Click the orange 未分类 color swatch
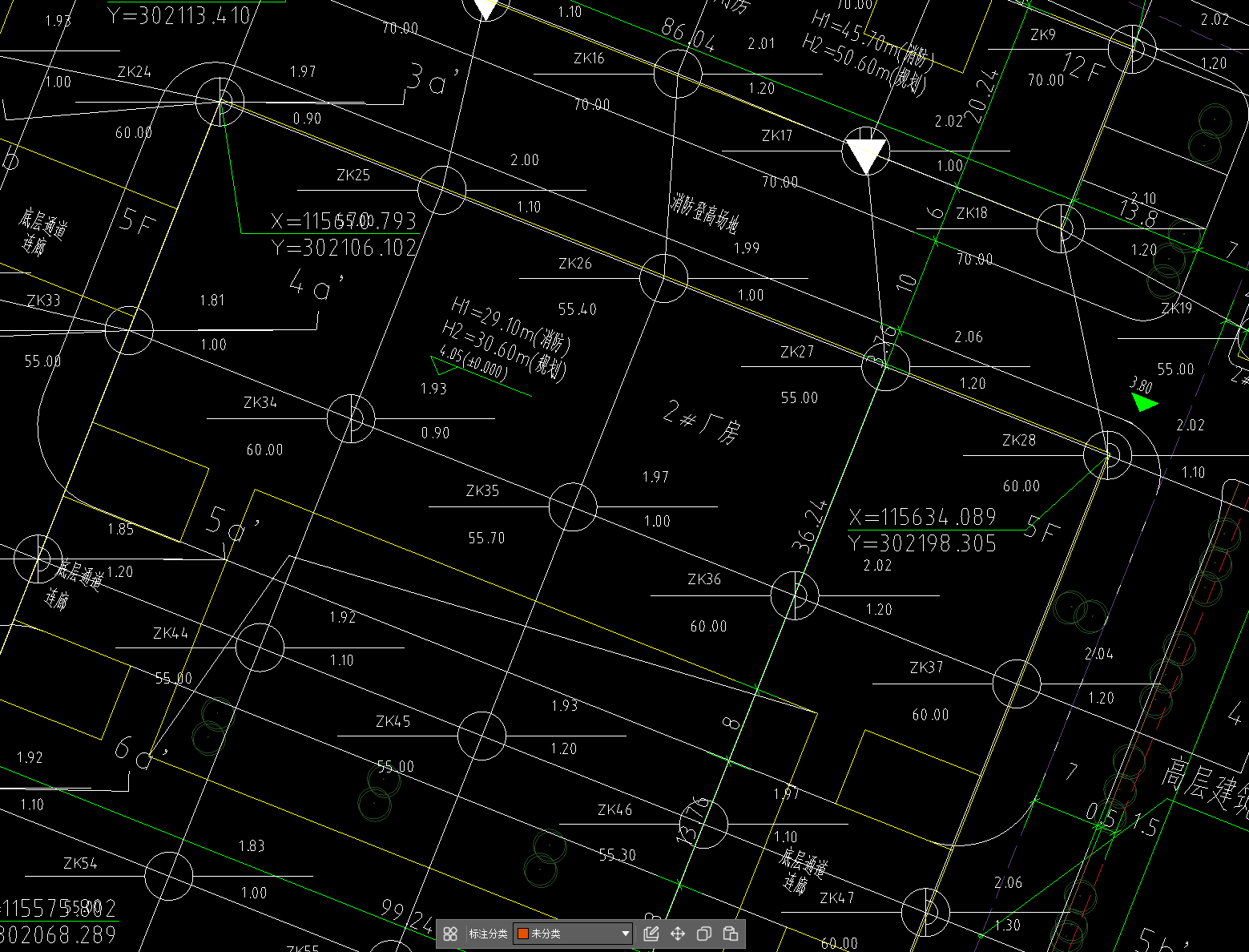Viewport: 1249px width, 952px height. [x=523, y=934]
